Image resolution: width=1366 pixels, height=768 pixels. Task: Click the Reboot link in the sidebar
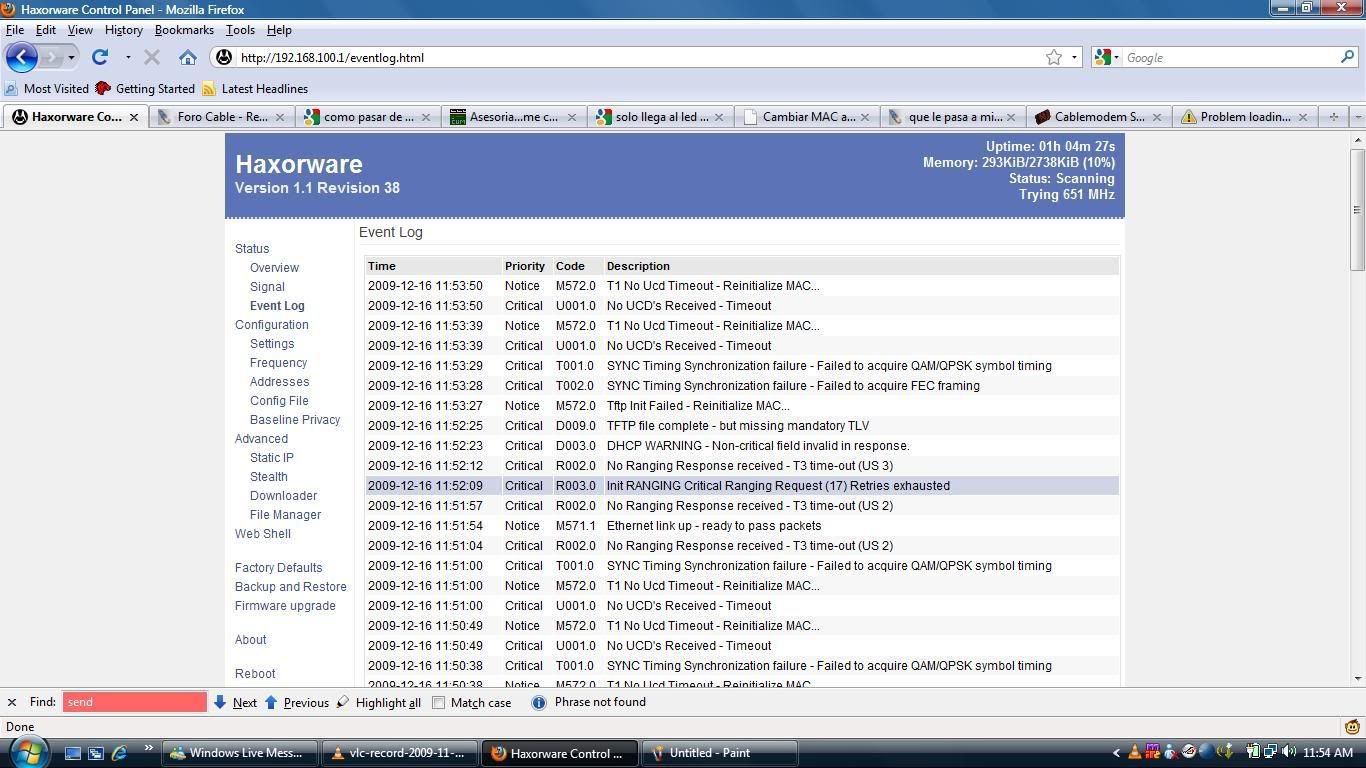coord(255,674)
